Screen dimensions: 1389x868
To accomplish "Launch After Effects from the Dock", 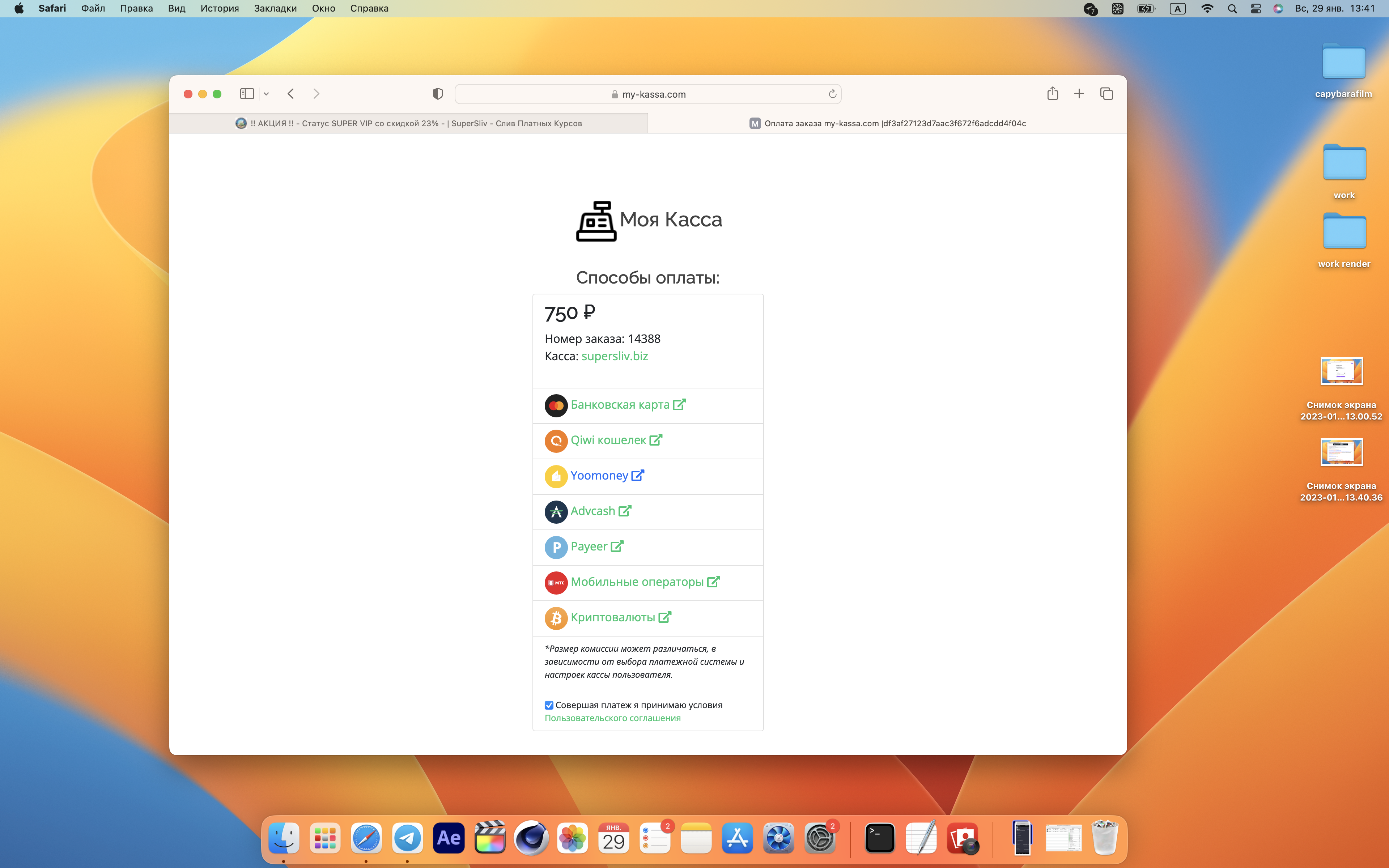I will click(x=449, y=838).
